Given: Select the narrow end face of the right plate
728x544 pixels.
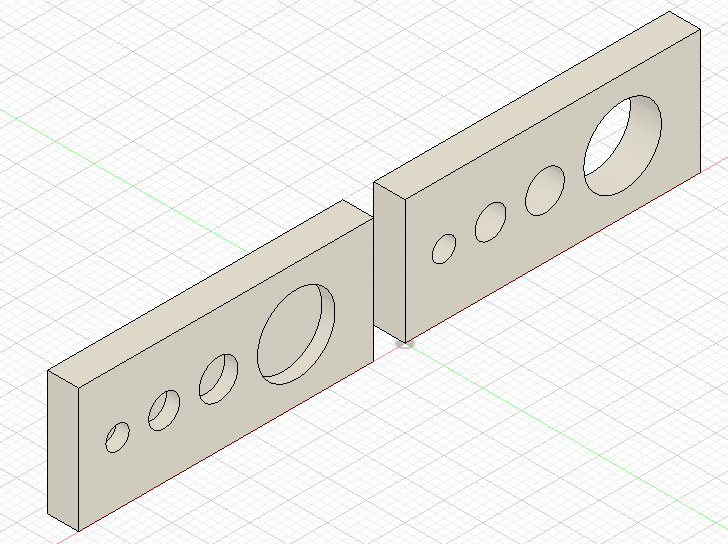Looking at the screenshot, I should click(390, 262).
